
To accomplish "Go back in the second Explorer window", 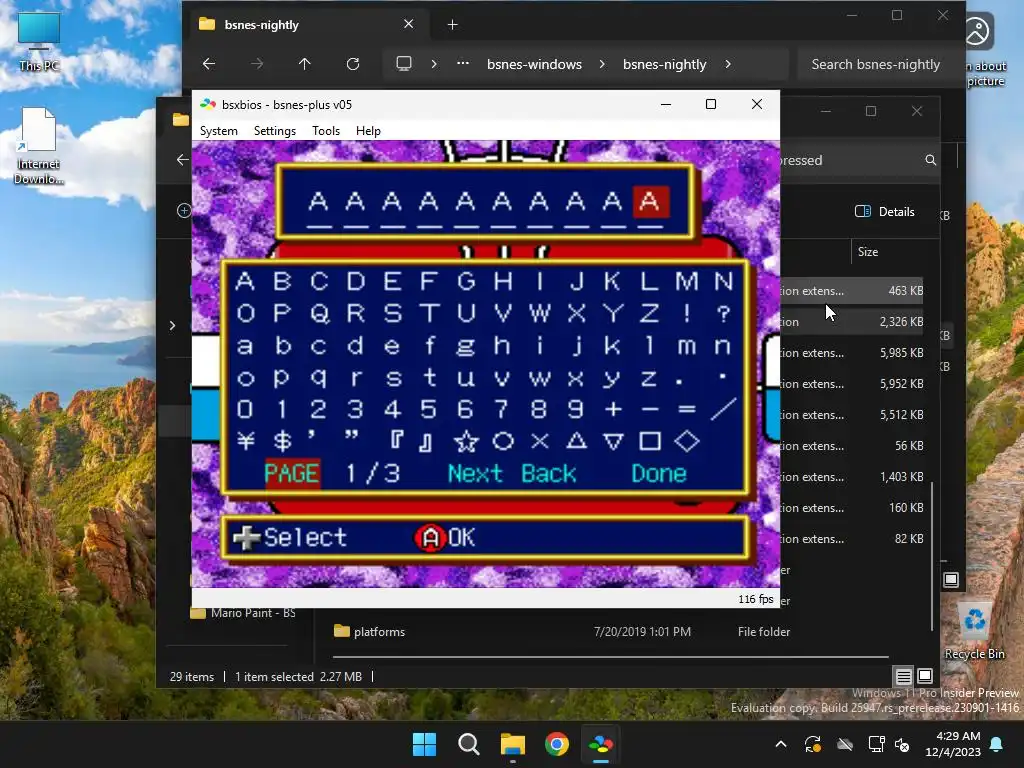I will tap(183, 159).
